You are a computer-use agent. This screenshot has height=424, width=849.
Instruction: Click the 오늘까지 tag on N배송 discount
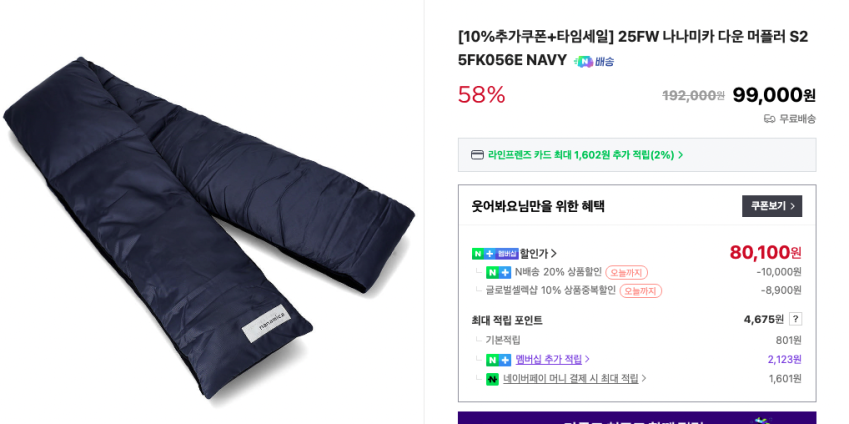coord(626,272)
